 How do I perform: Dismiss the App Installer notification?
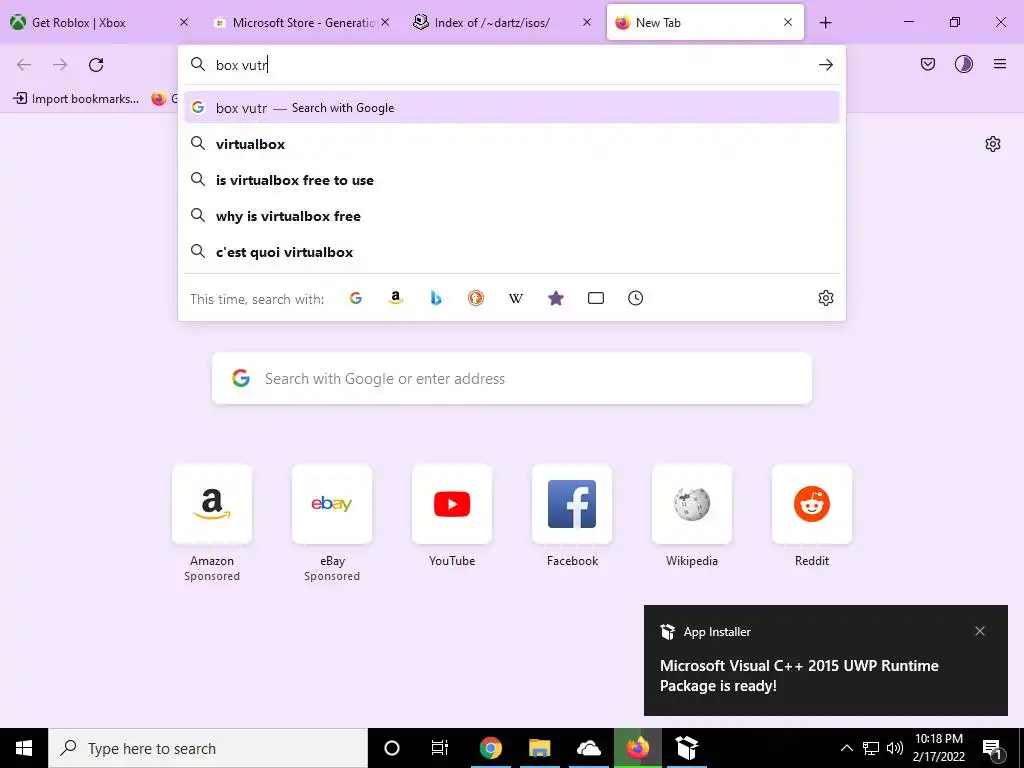[980, 631]
